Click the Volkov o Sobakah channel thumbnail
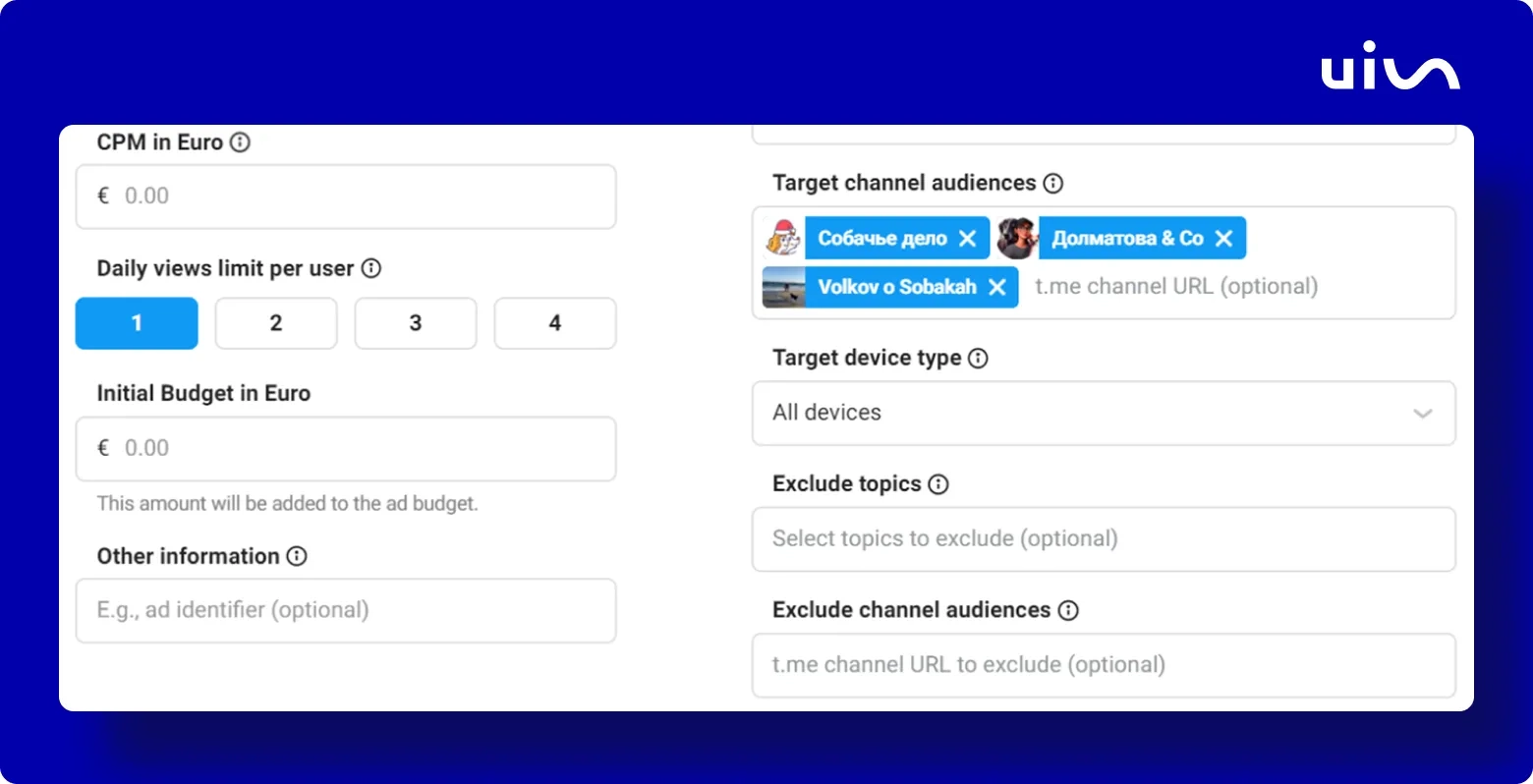 pos(784,287)
